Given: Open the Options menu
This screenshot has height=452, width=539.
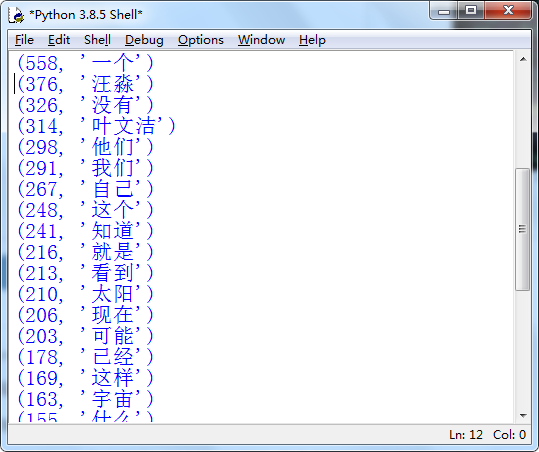Looking at the screenshot, I should pyautogui.click(x=201, y=40).
